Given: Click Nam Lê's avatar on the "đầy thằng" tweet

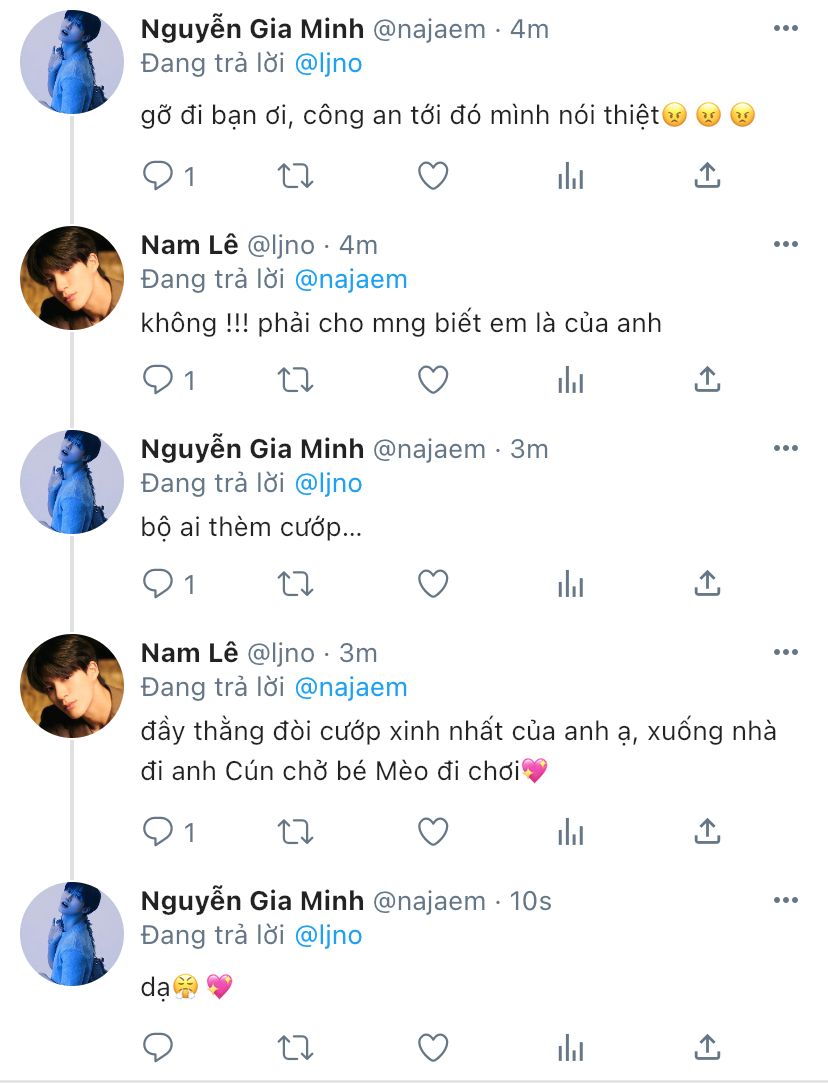Looking at the screenshot, I should (72, 685).
